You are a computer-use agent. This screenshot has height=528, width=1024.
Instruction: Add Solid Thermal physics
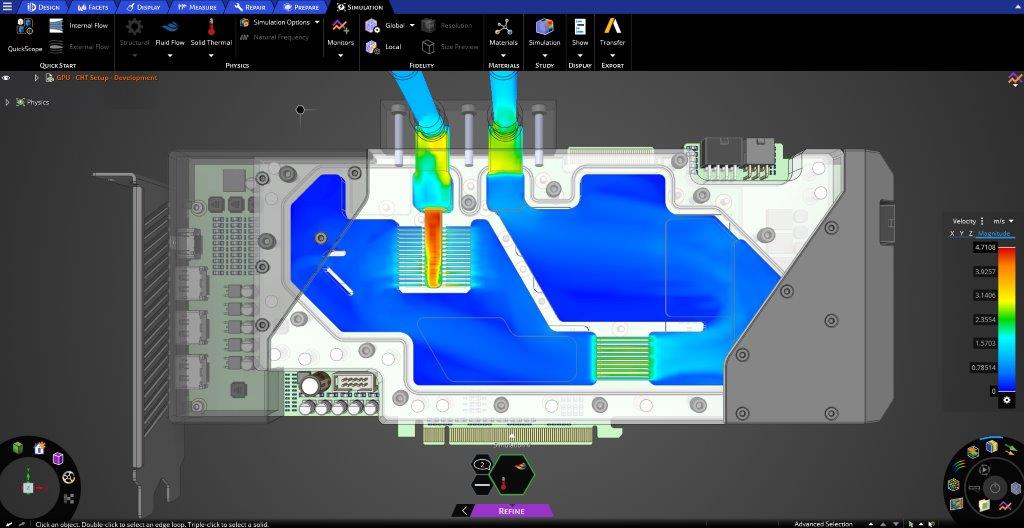pyautogui.click(x=211, y=33)
